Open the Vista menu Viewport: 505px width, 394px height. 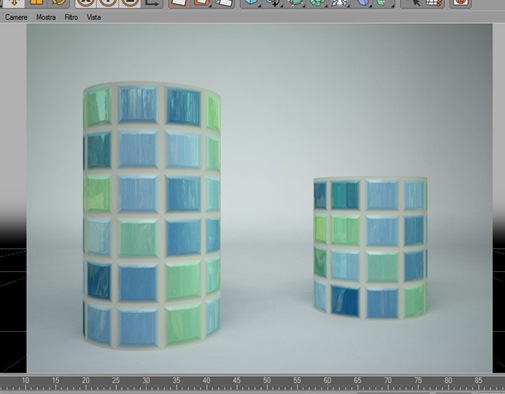click(94, 17)
